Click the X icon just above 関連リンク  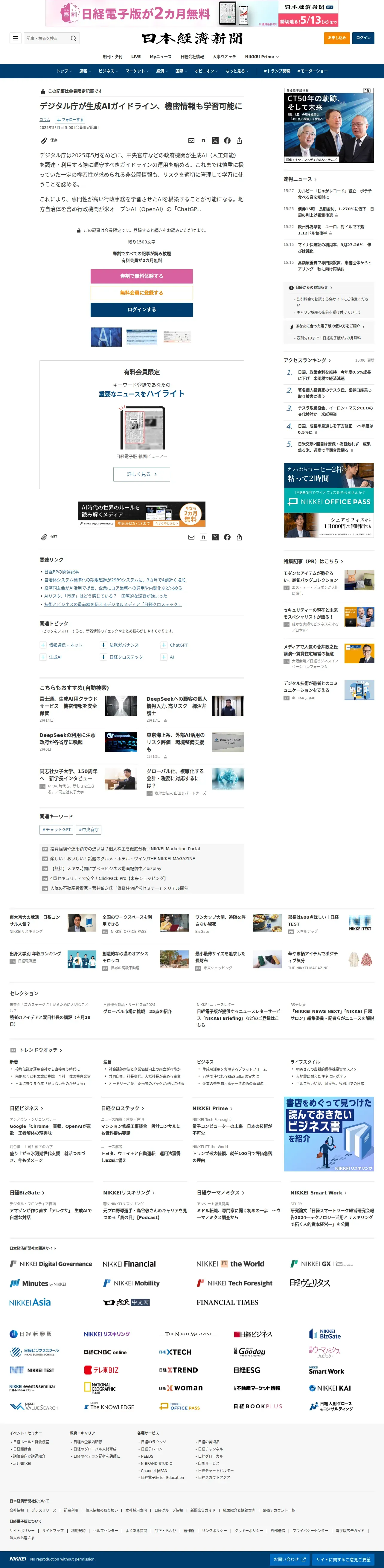click(215, 537)
